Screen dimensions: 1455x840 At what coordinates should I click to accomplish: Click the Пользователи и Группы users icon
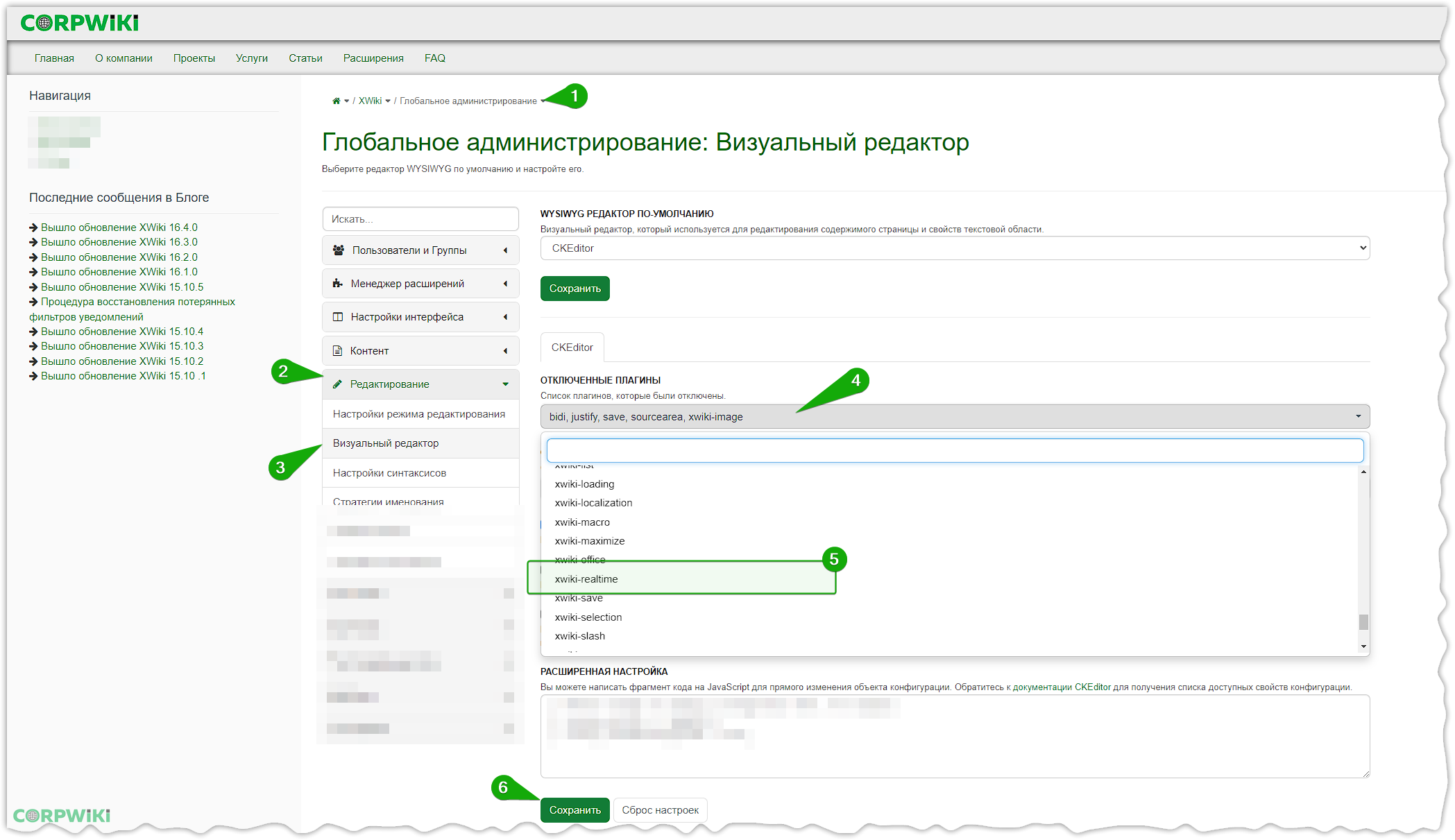pos(339,250)
